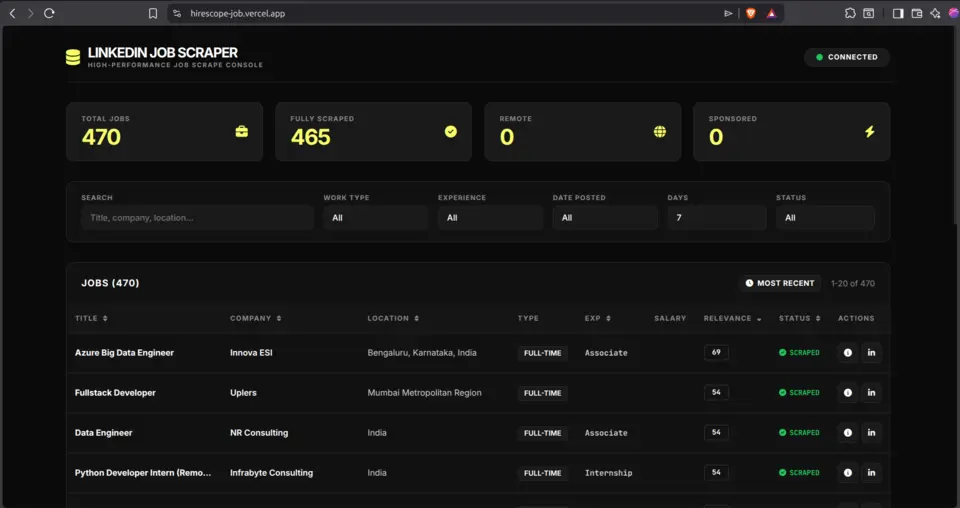The width and height of the screenshot is (960, 508).
Task: Open LinkedIn link for Azure Big Data Engineer
Action: click(871, 353)
